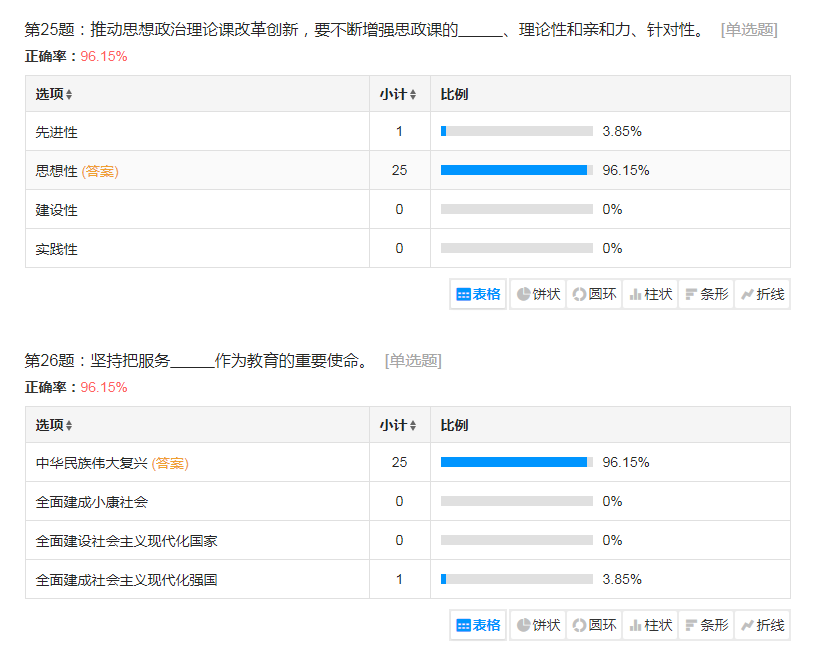Sort question 26 by 选项 column

pos(54,425)
